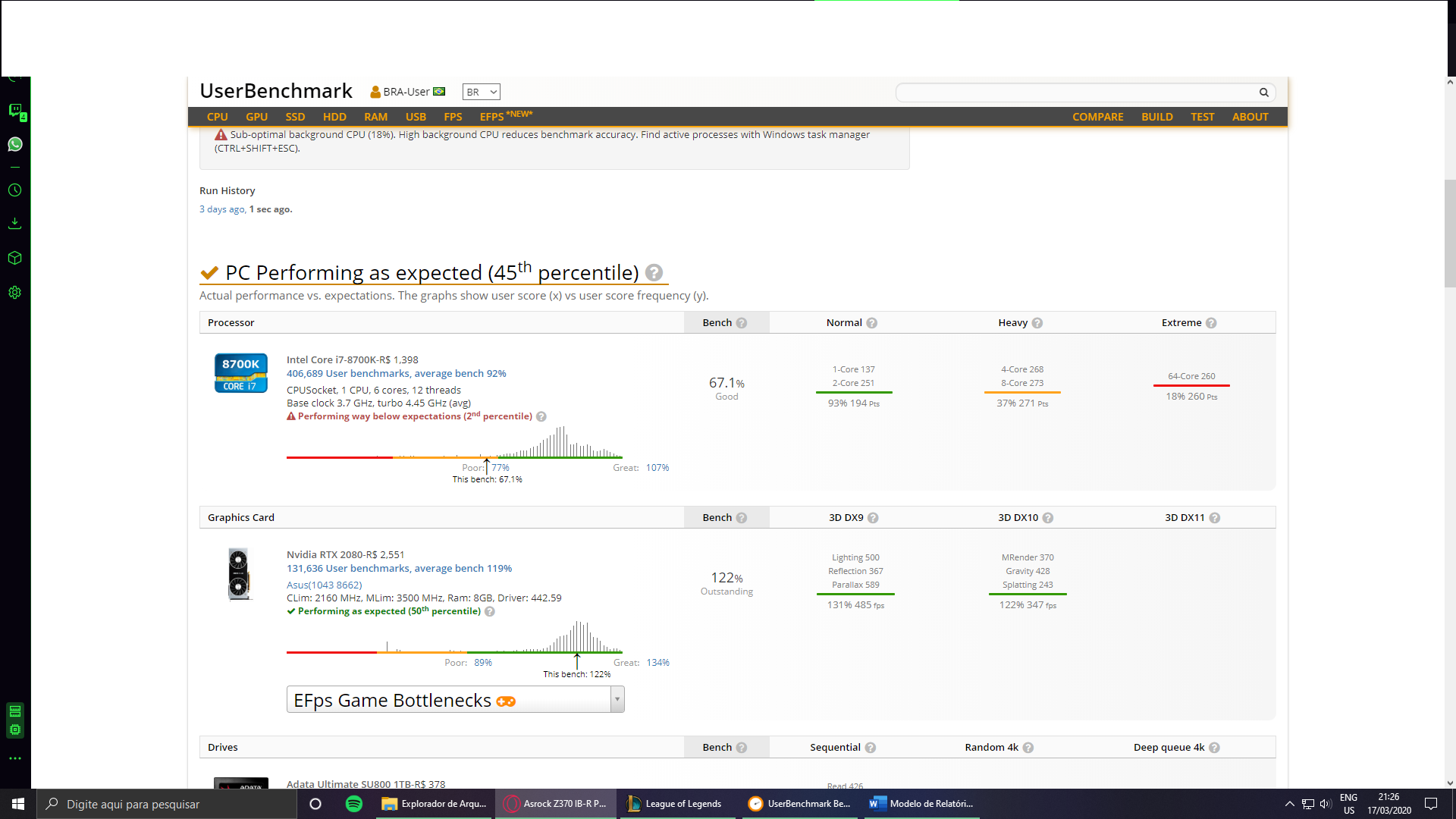Click help icon after CPU percentile warning
The width and height of the screenshot is (1456, 819).
pos(541,416)
